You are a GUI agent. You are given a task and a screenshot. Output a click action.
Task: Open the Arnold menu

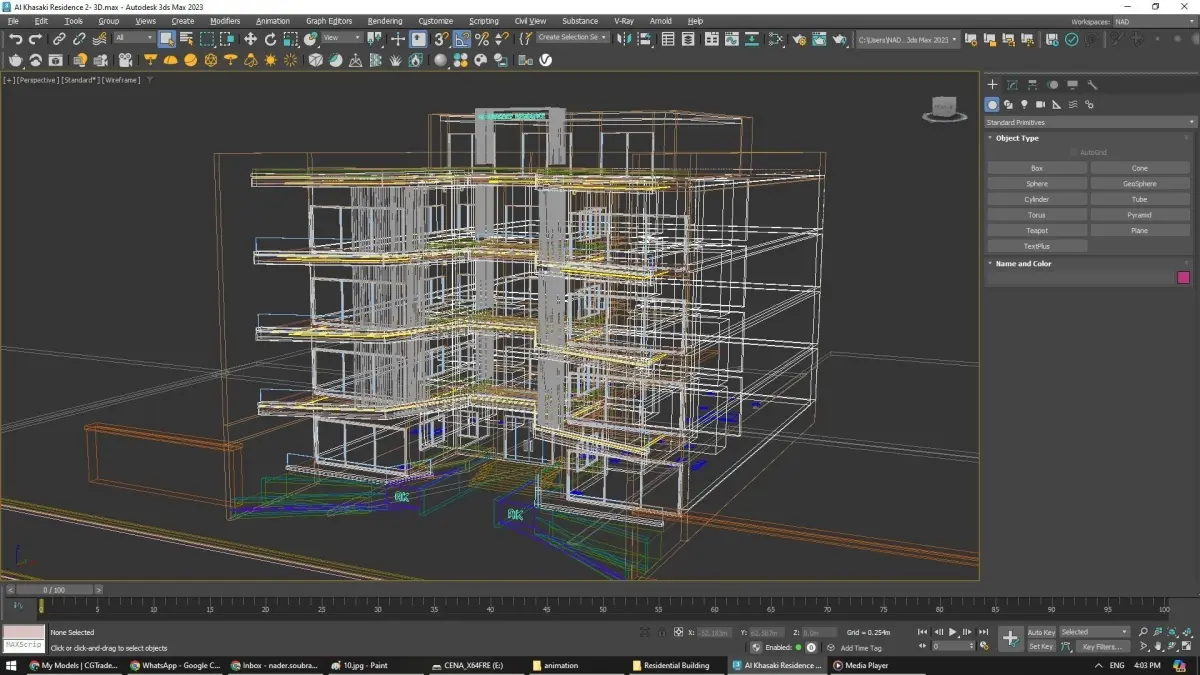[x=660, y=21]
